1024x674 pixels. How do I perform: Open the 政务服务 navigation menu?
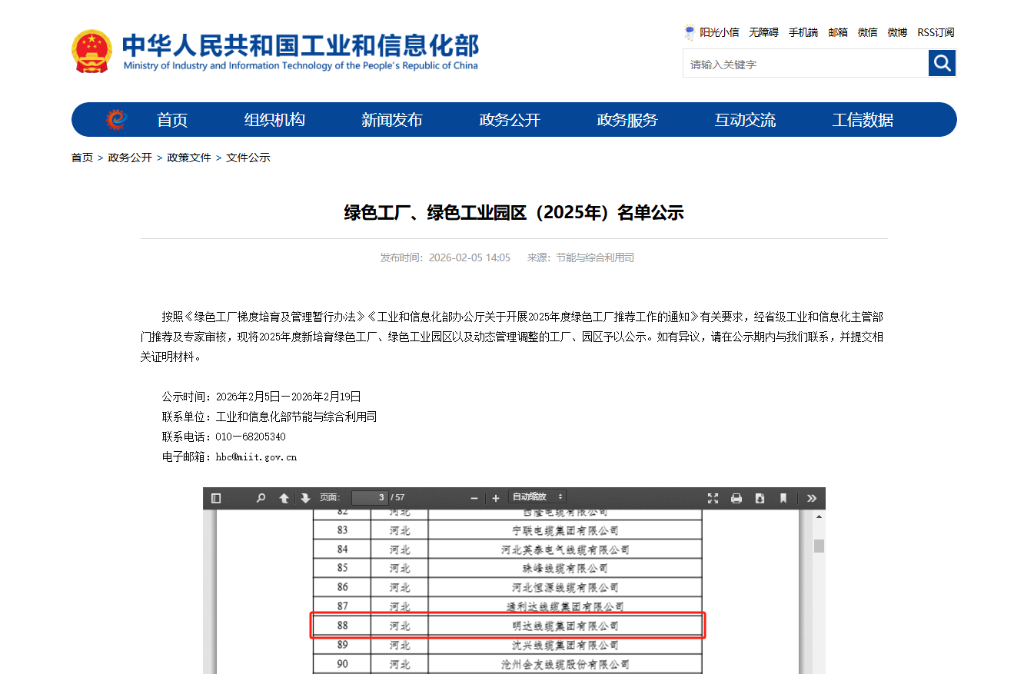627,120
